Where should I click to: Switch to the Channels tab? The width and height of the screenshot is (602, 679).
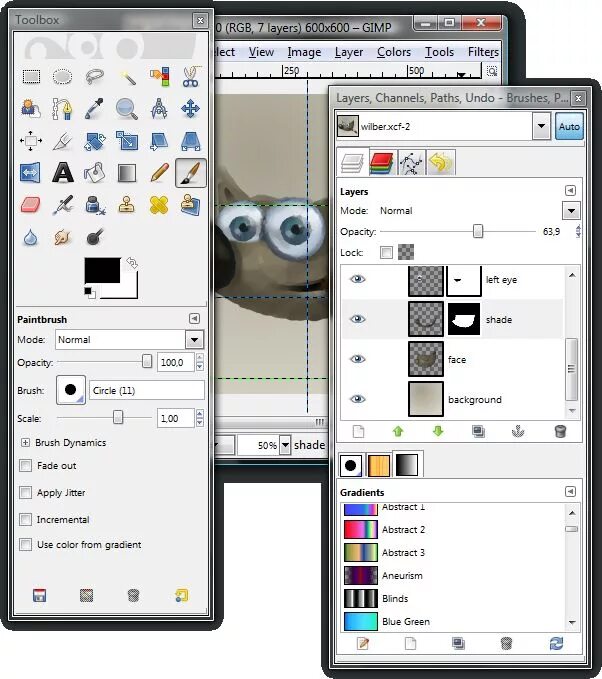[382, 162]
